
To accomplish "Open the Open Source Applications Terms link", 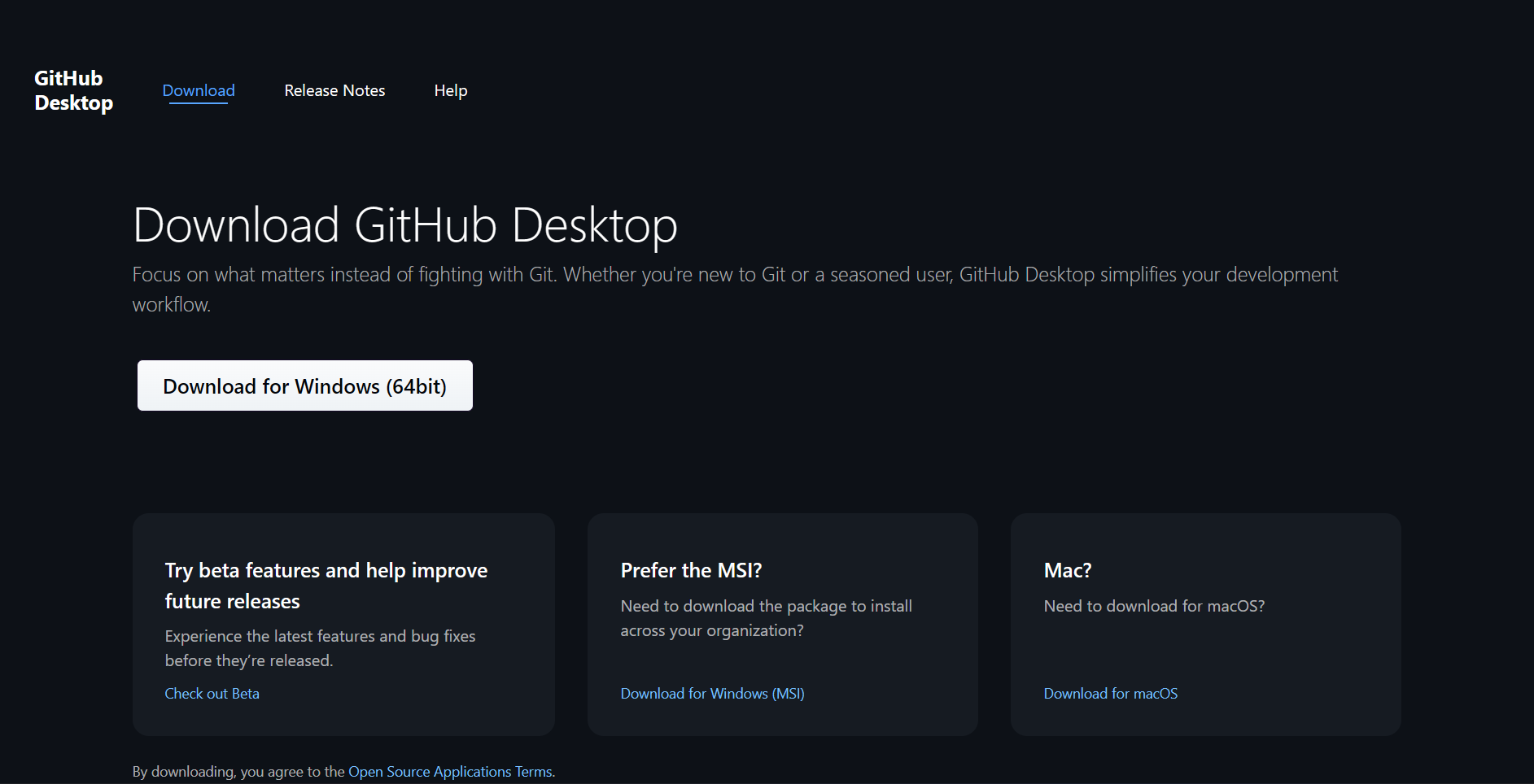I will pos(451,772).
